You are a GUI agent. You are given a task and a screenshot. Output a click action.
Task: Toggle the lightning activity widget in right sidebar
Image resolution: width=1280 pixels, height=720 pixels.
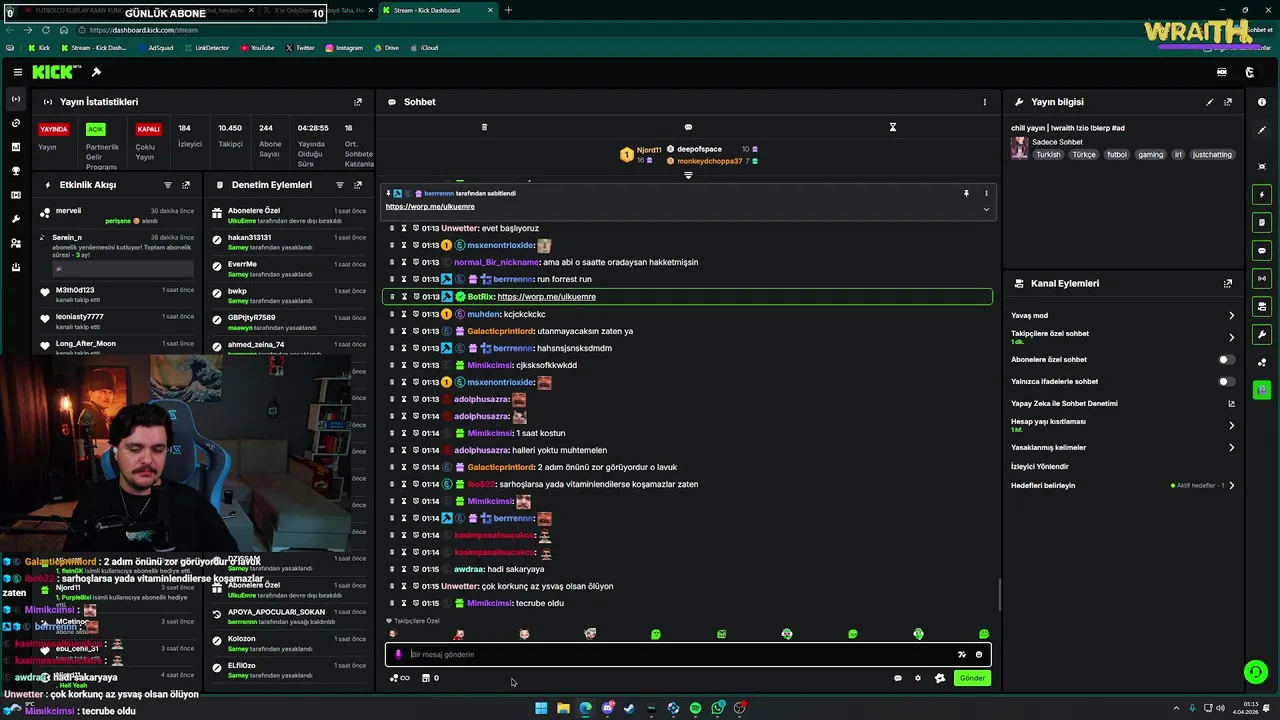pyautogui.click(x=1262, y=194)
